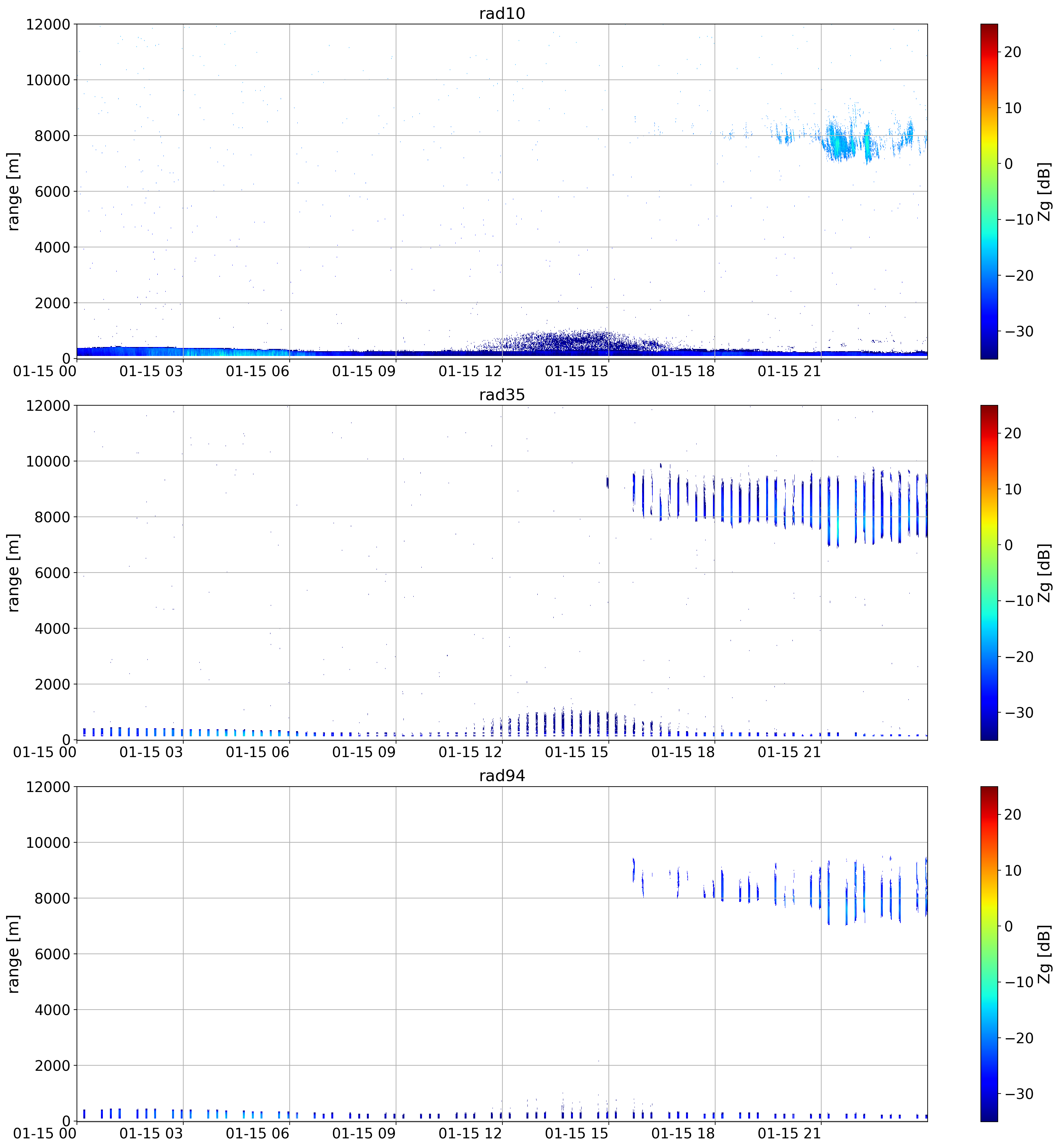Click '01-15 03' time label under rad35

coord(151,752)
